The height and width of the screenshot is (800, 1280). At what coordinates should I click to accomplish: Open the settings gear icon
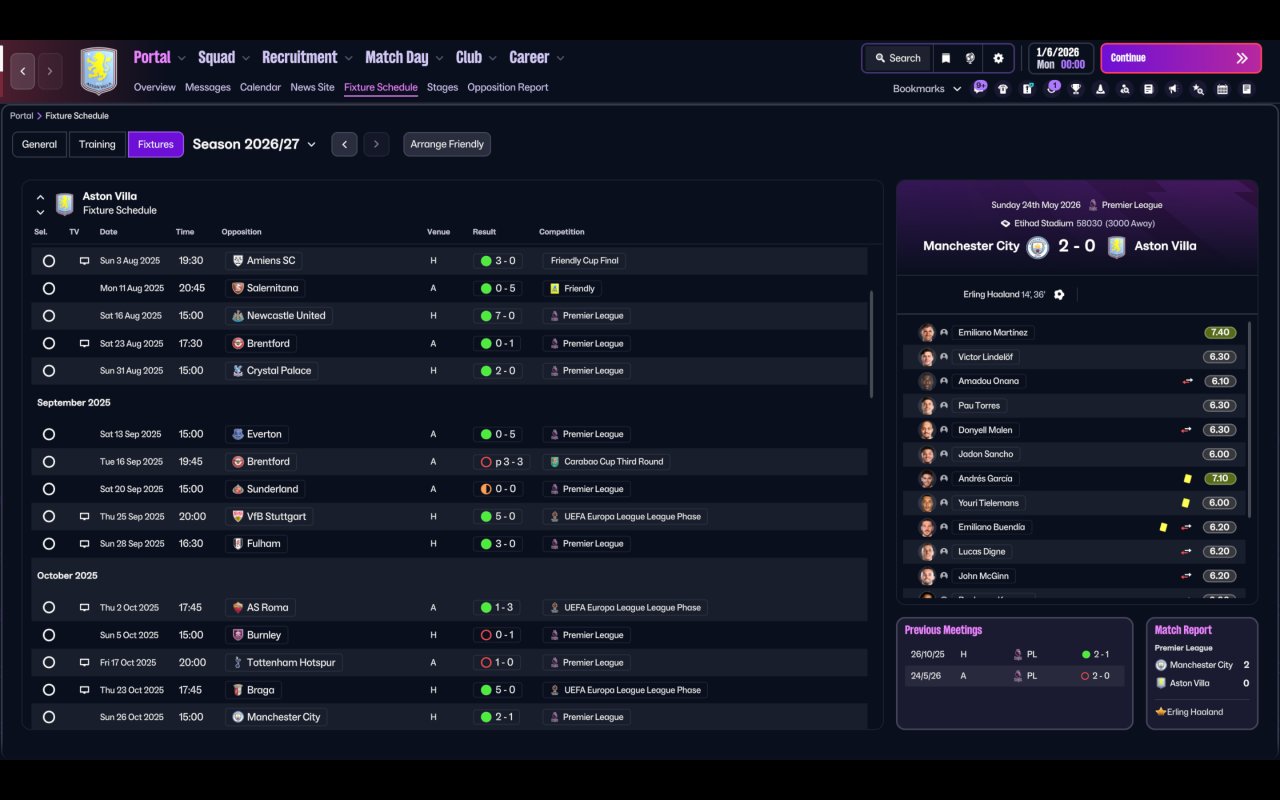pyautogui.click(x=998, y=58)
